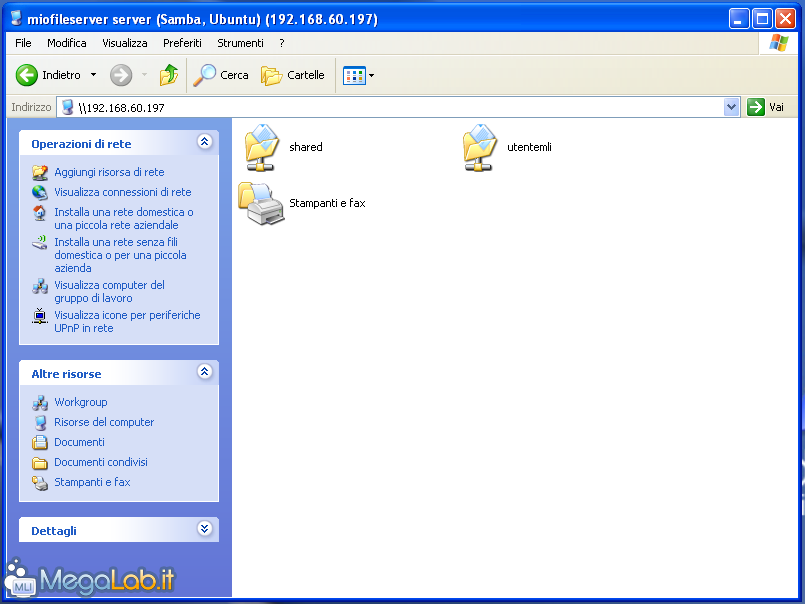Click Aggiungi risorsa di rete link
Screen dimensions: 805x604
(109, 172)
